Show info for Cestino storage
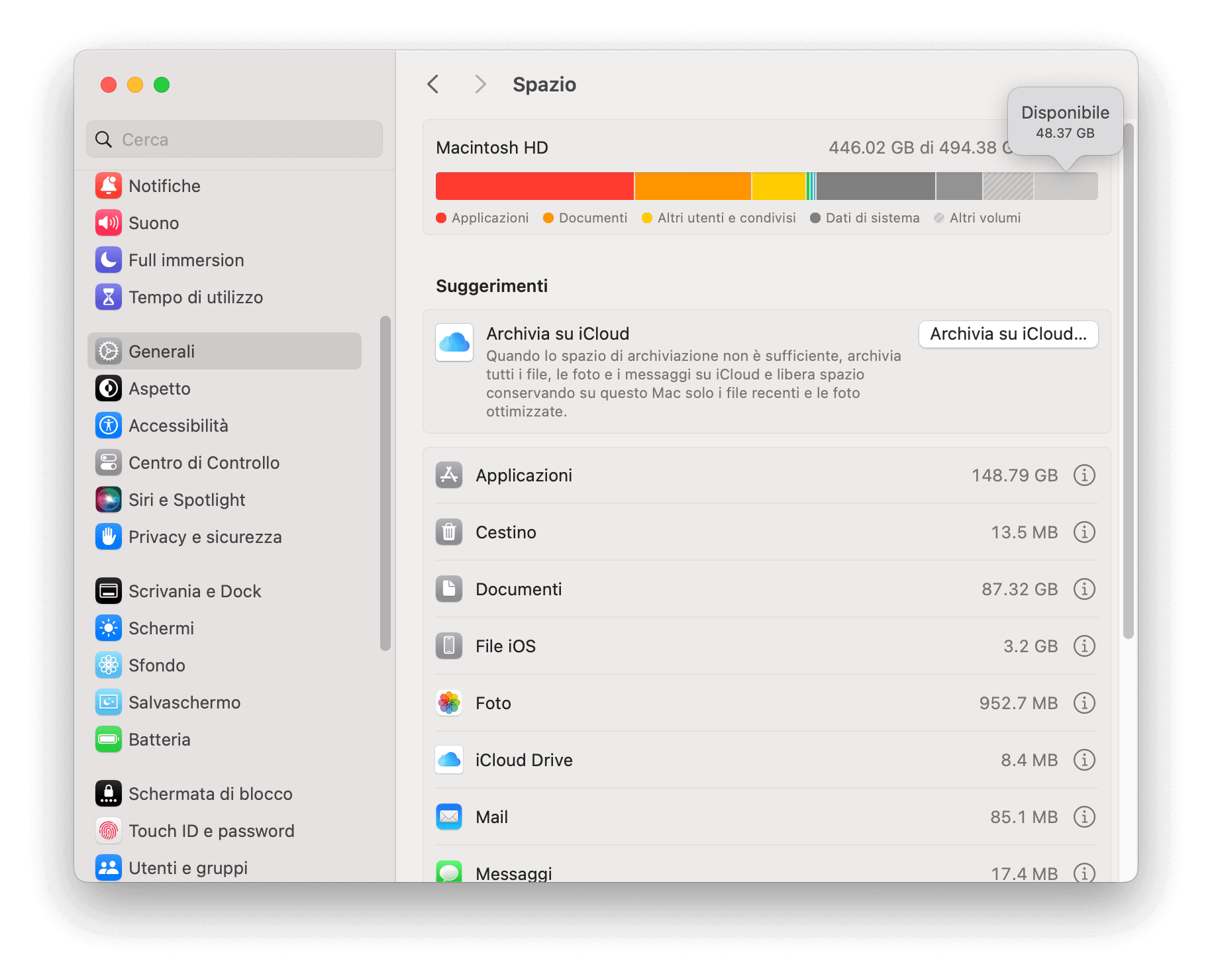 1084,532
